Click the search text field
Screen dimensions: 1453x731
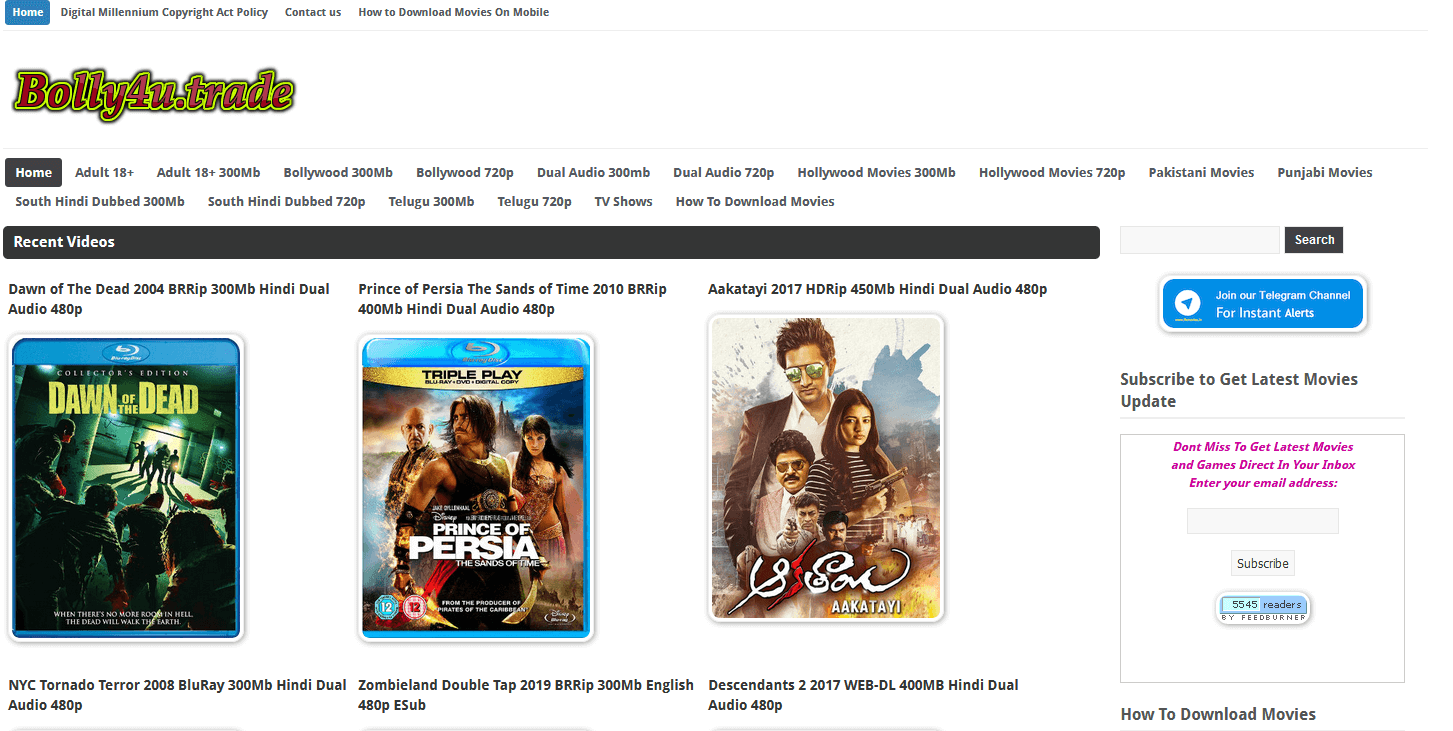[1199, 240]
